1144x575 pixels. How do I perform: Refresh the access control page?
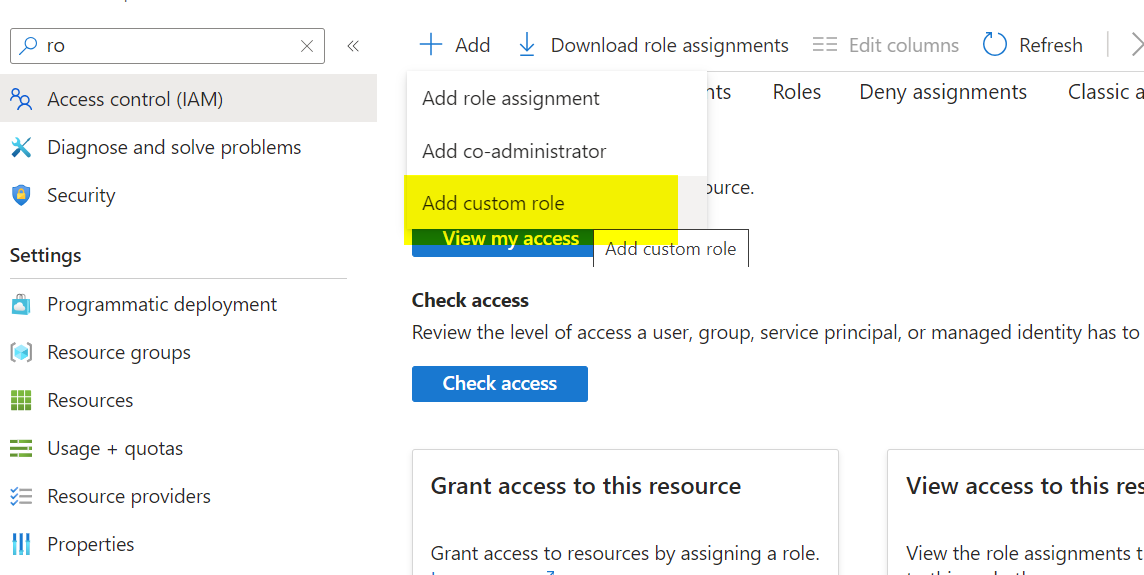1032,45
